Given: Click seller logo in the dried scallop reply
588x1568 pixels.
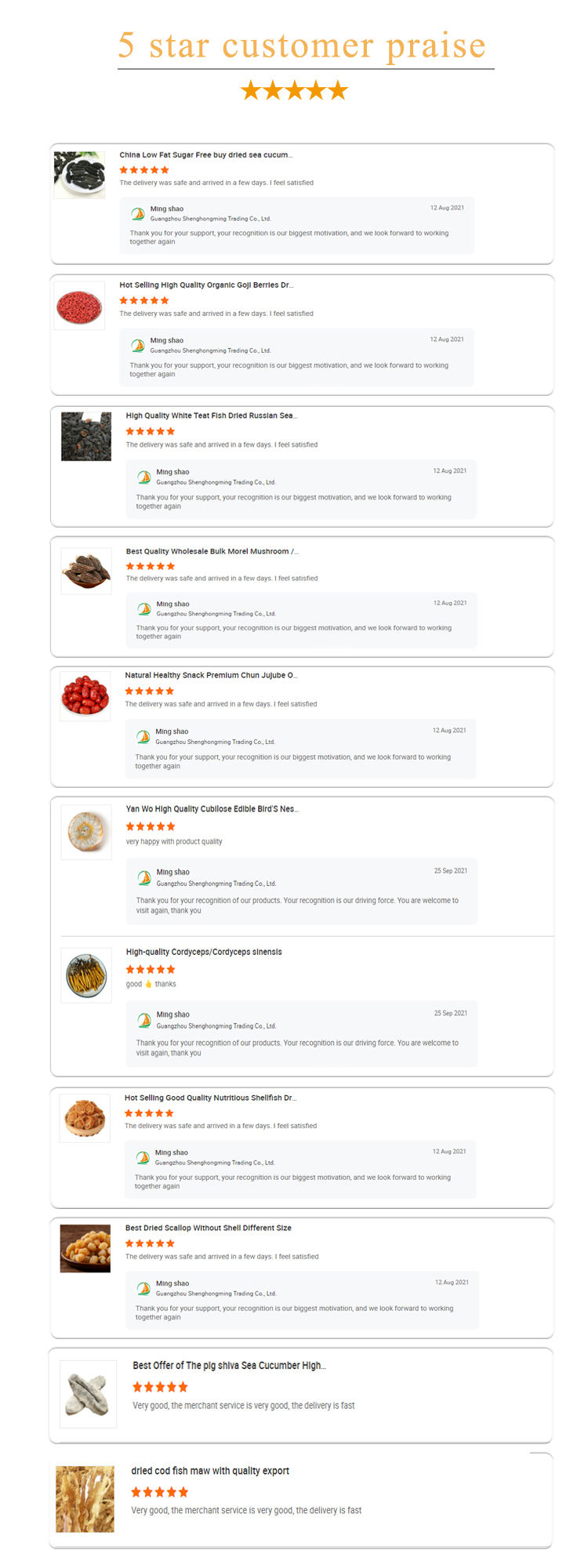Looking at the screenshot, I should (143, 1288).
